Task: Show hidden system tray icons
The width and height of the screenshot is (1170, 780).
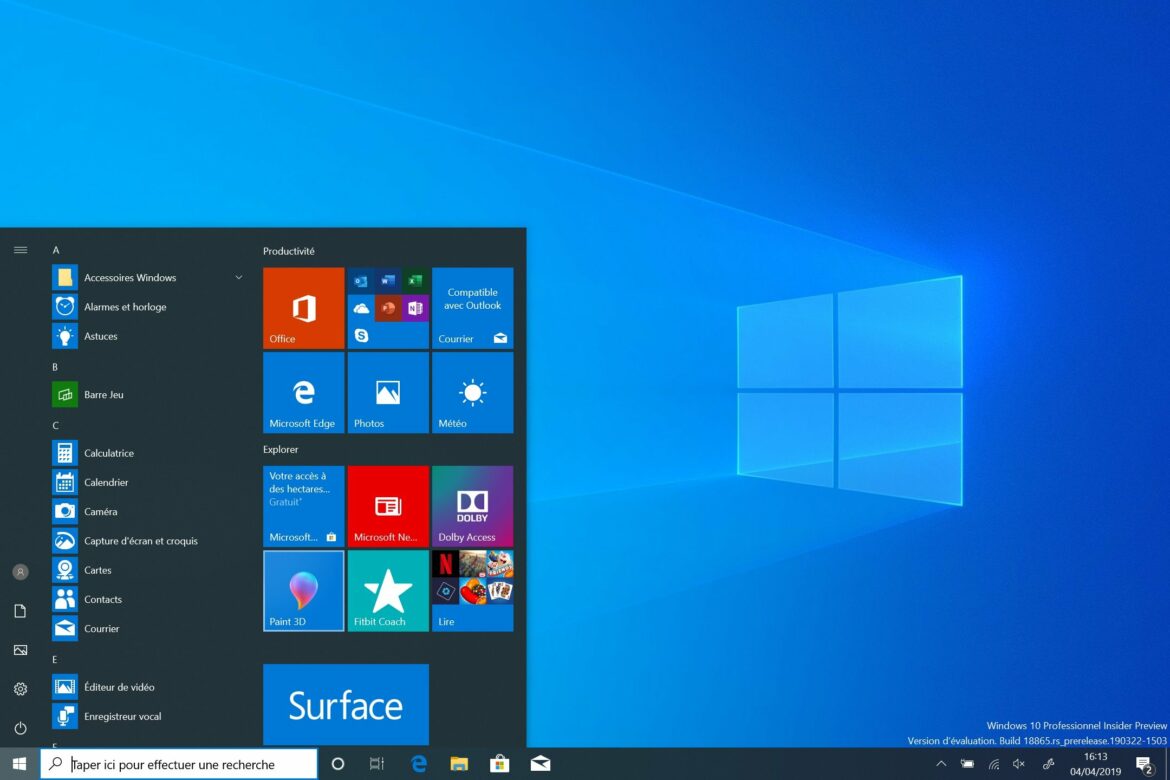Action: click(940, 764)
